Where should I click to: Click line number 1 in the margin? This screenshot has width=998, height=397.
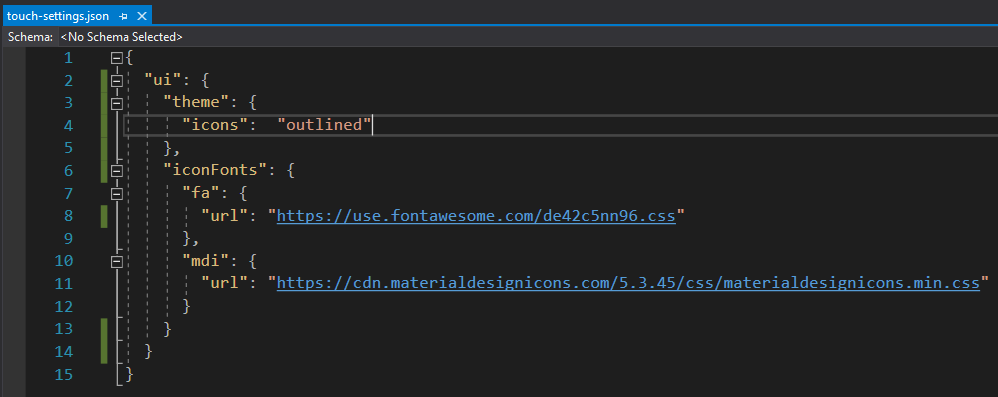tap(68, 59)
